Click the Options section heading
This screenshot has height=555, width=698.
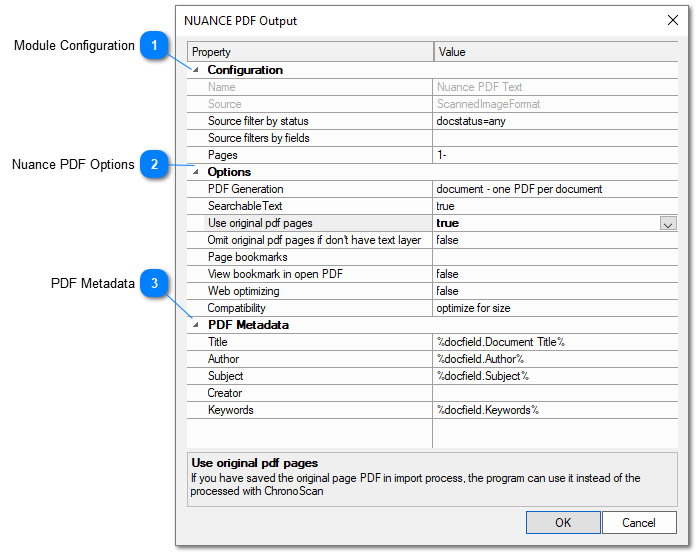click(229, 172)
